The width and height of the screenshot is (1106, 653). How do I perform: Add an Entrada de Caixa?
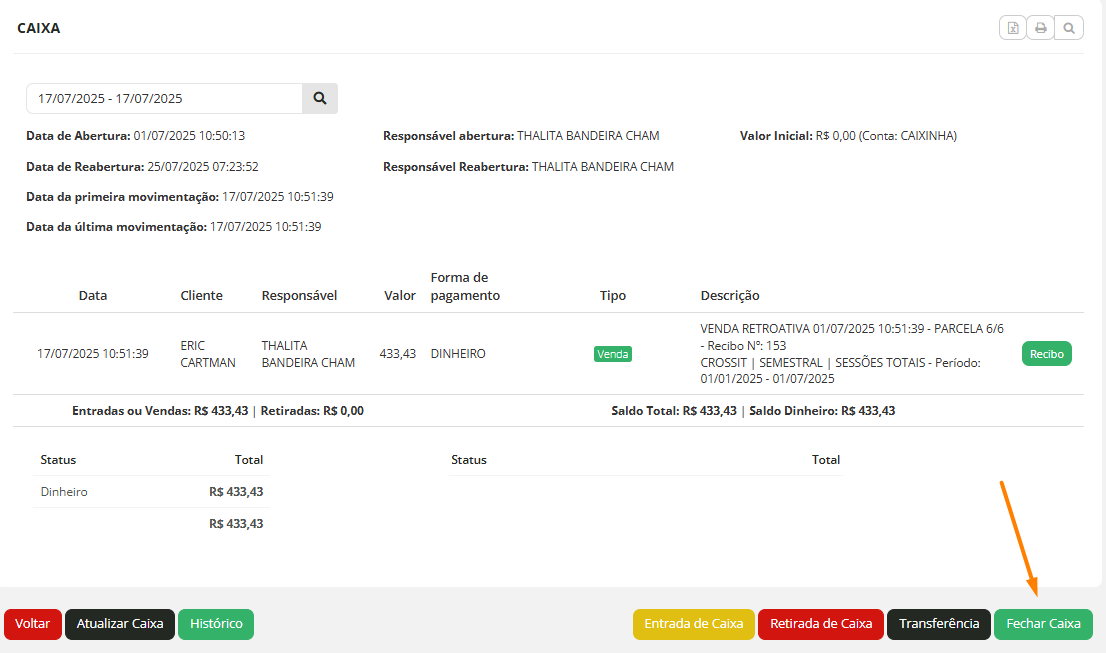point(693,624)
